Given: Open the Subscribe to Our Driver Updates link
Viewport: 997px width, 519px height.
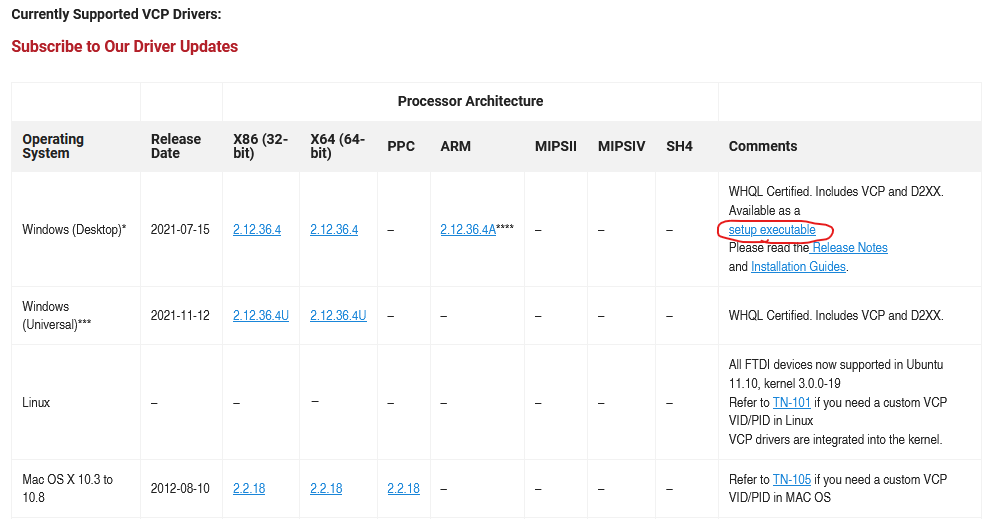Looking at the screenshot, I should [125, 46].
